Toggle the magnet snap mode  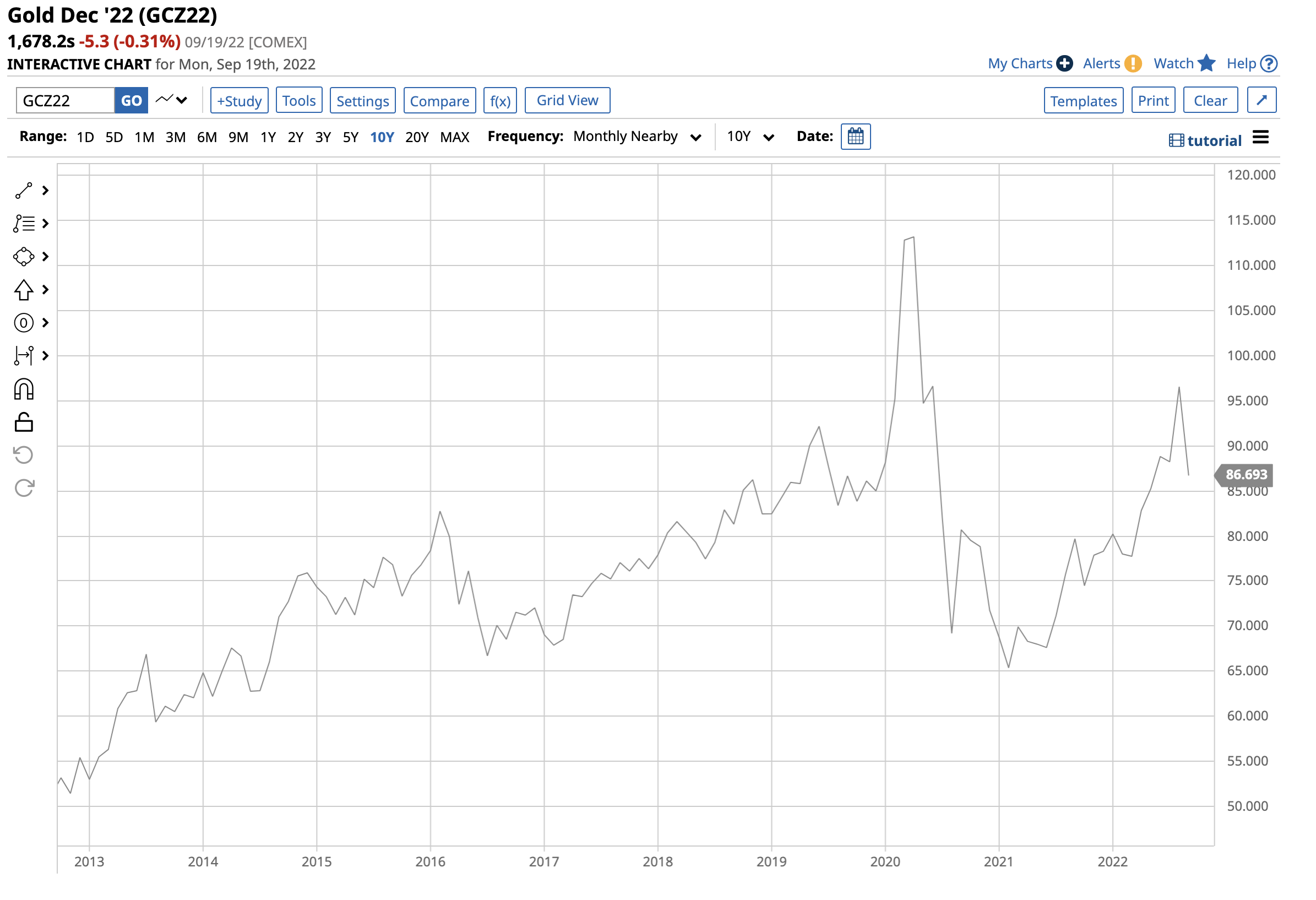[24, 389]
